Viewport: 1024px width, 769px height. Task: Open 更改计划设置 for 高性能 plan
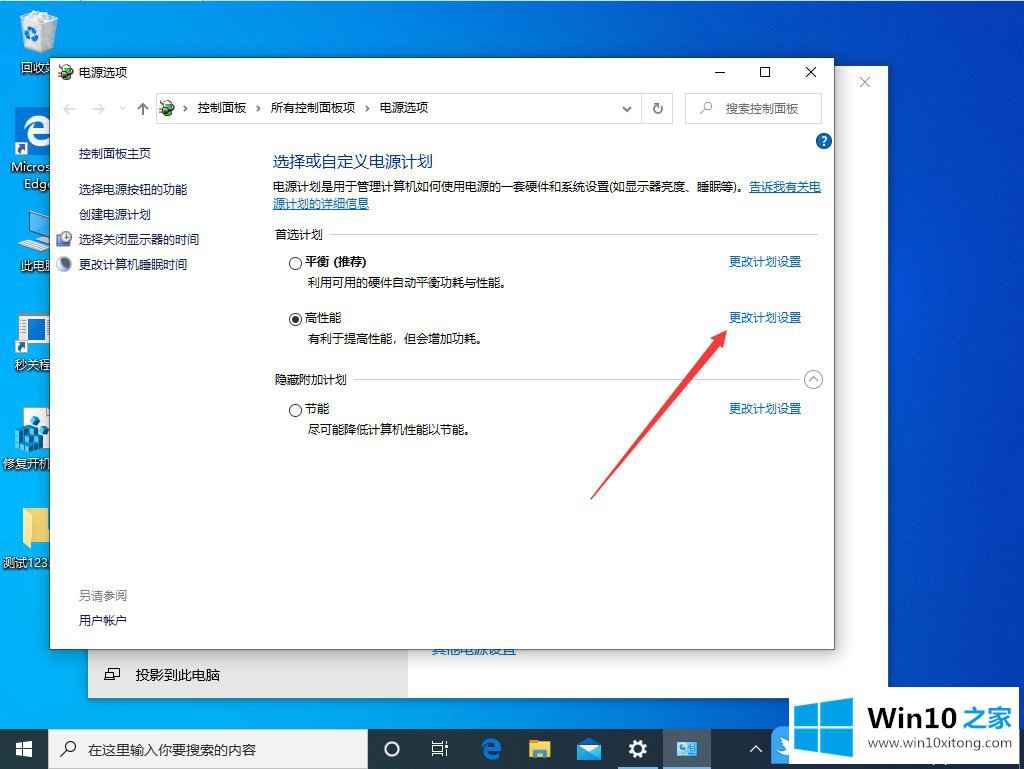click(764, 318)
